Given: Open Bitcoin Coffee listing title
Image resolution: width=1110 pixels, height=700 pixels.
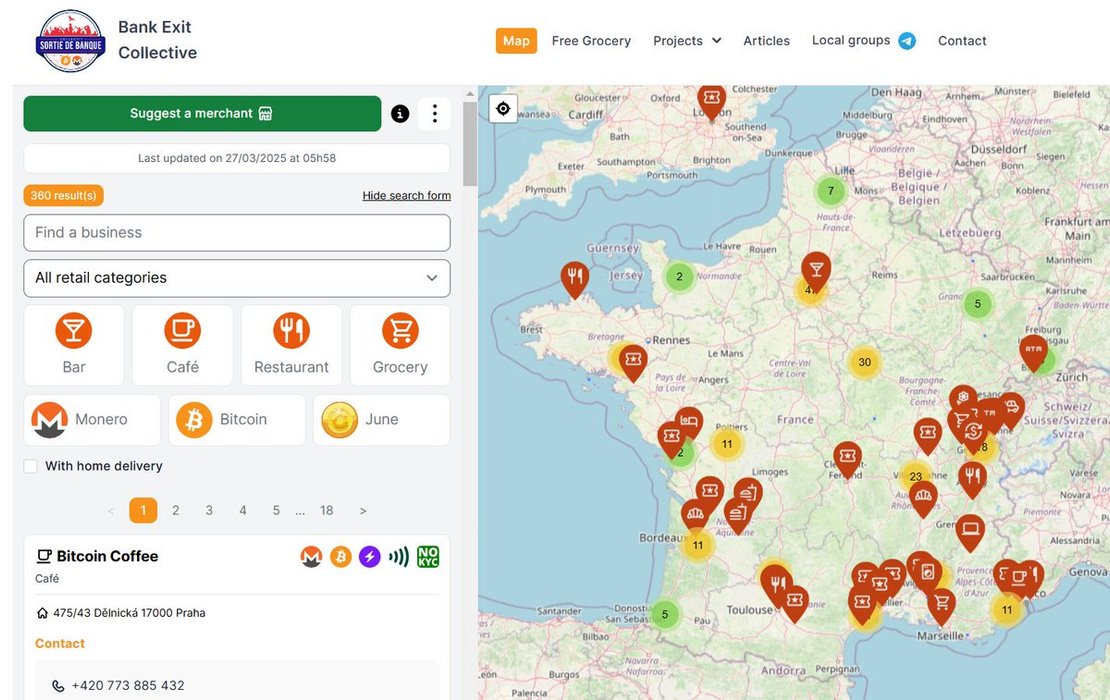Looking at the screenshot, I should coord(107,556).
